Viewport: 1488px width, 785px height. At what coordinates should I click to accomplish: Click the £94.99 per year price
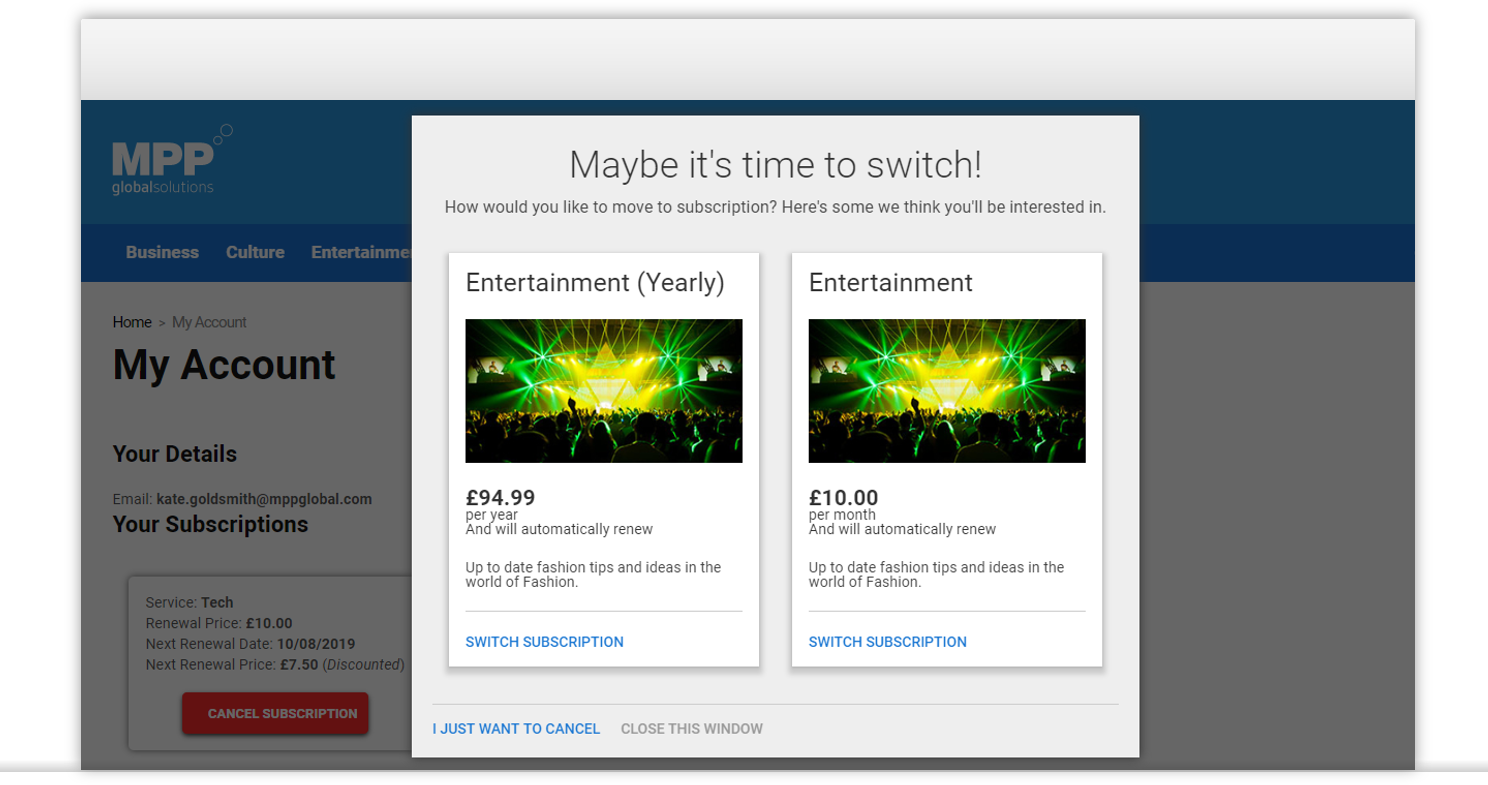500,498
